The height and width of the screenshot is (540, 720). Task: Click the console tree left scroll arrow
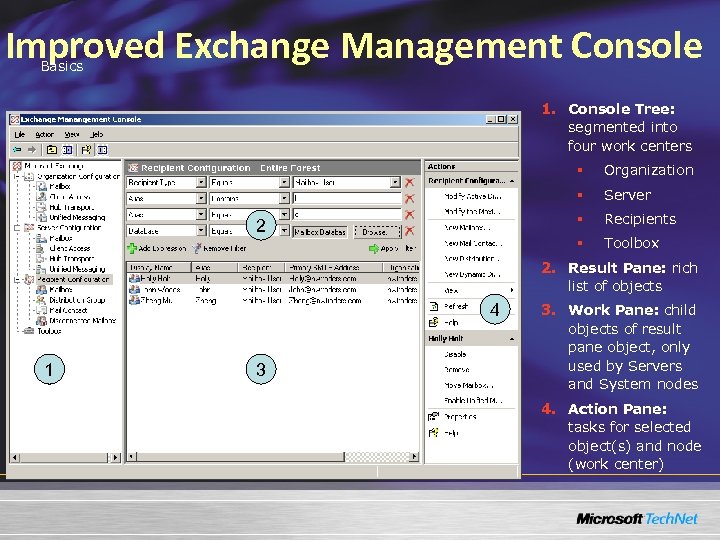(15, 457)
